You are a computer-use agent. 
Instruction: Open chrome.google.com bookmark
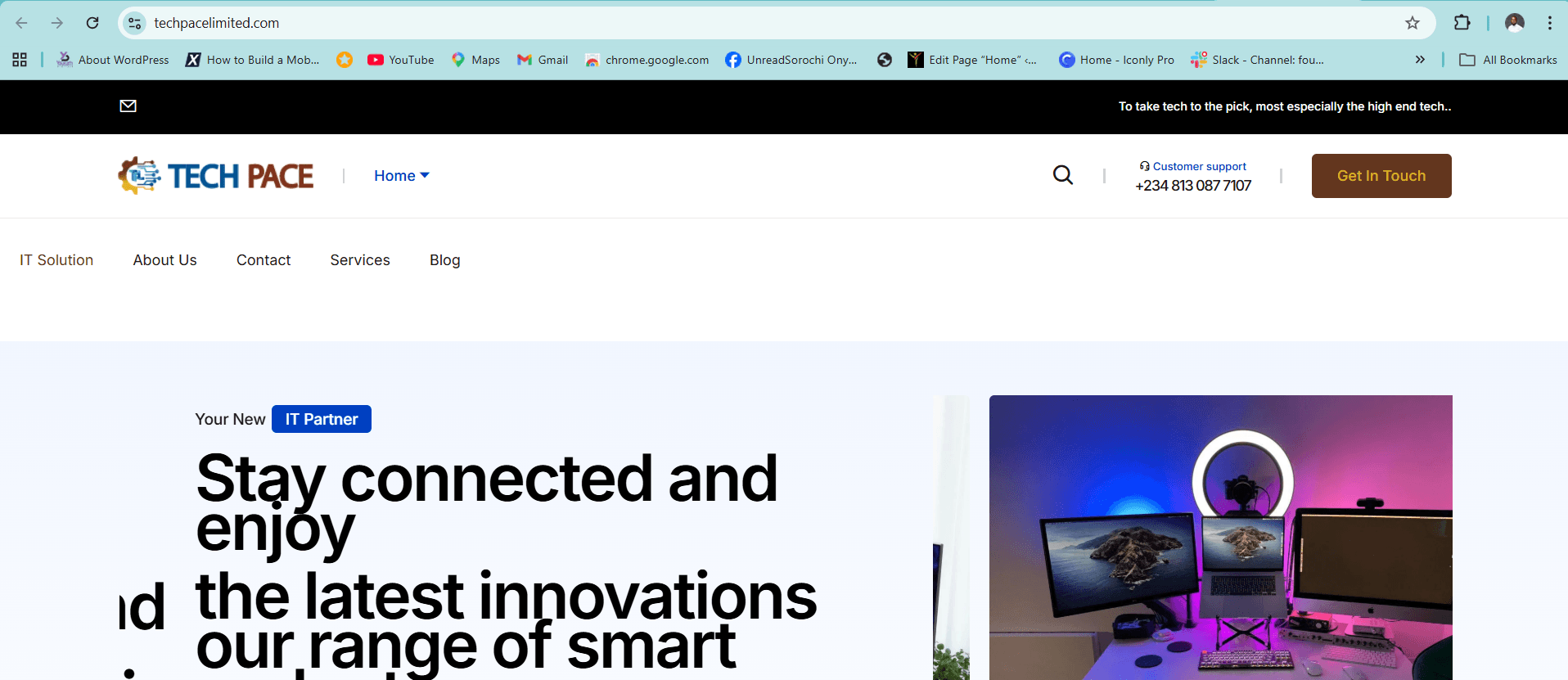tap(647, 60)
